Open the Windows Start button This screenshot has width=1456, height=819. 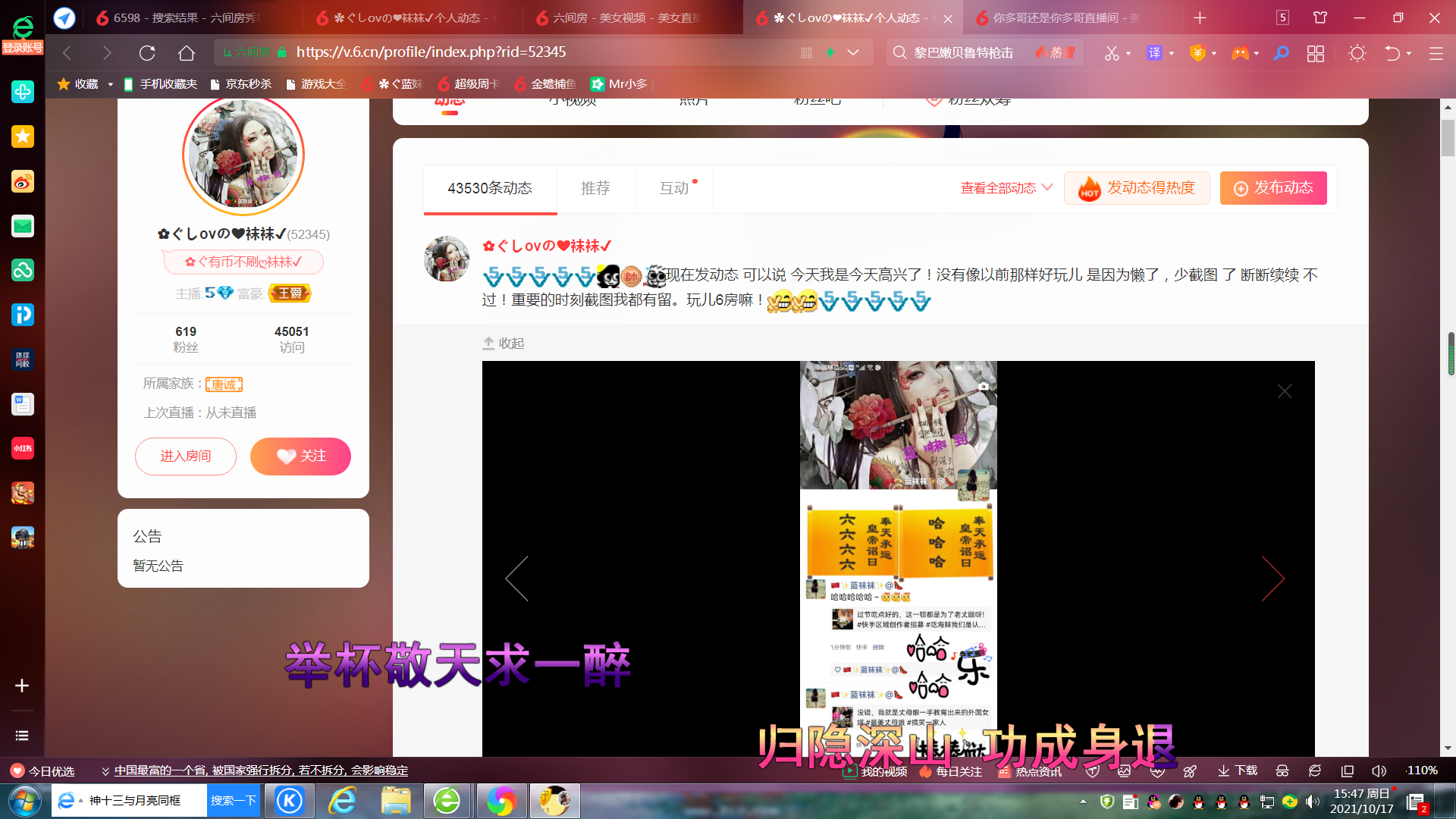24,802
